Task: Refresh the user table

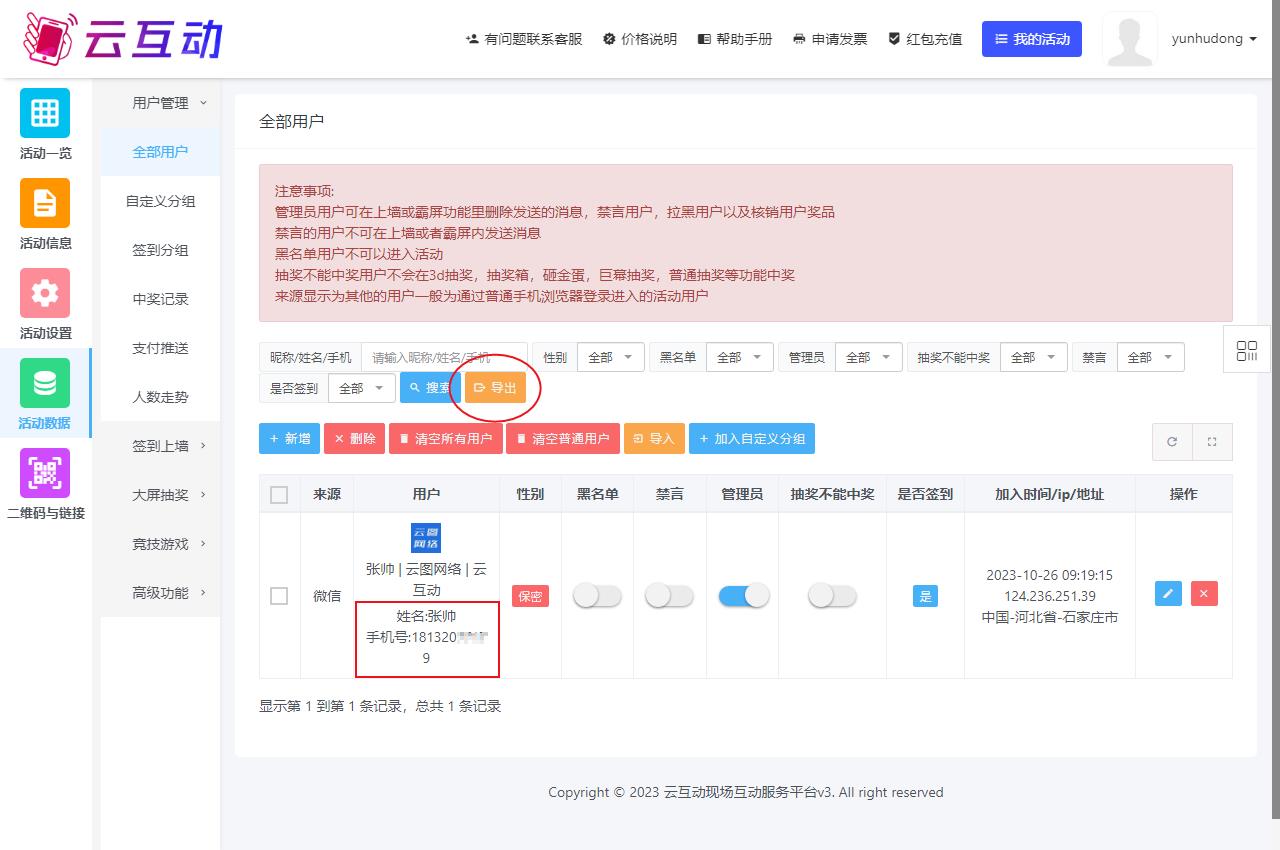Action: [x=1172, y=441]
